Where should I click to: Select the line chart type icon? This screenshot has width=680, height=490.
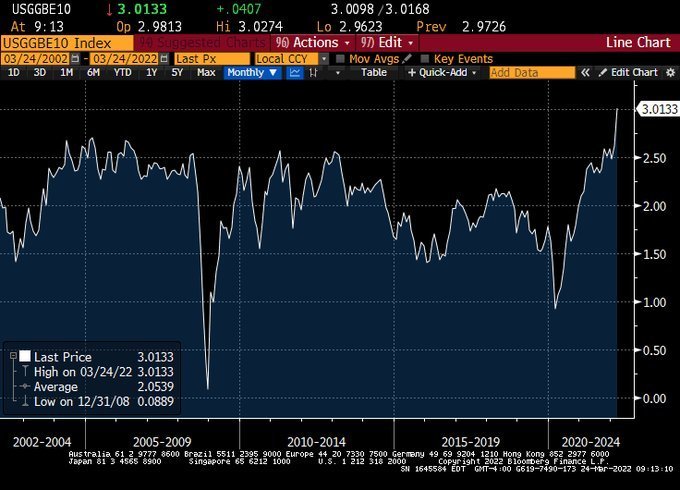[x=295, y=72]
